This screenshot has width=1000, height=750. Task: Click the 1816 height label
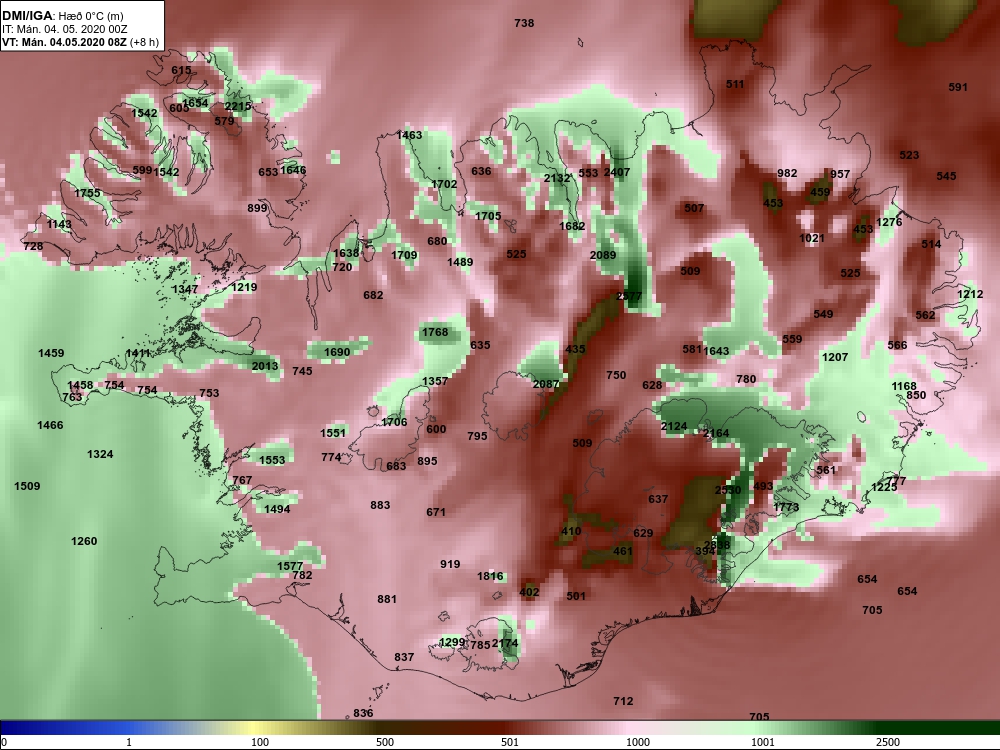pos(490,576)
